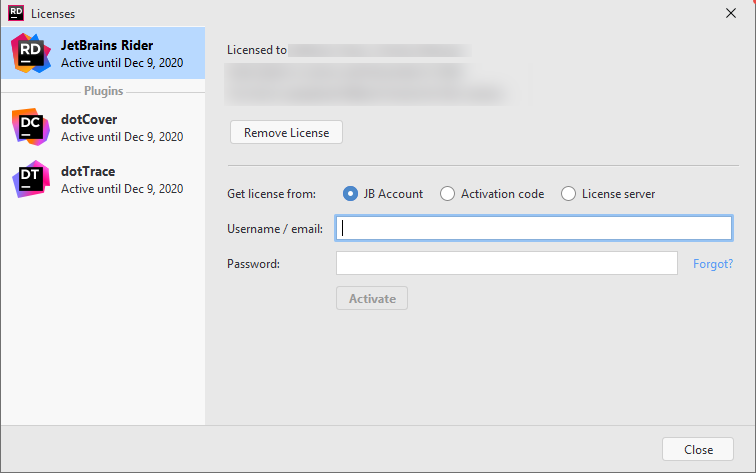
Task: Select the "dotTrace" plugin name
Action: click(88, 171)
